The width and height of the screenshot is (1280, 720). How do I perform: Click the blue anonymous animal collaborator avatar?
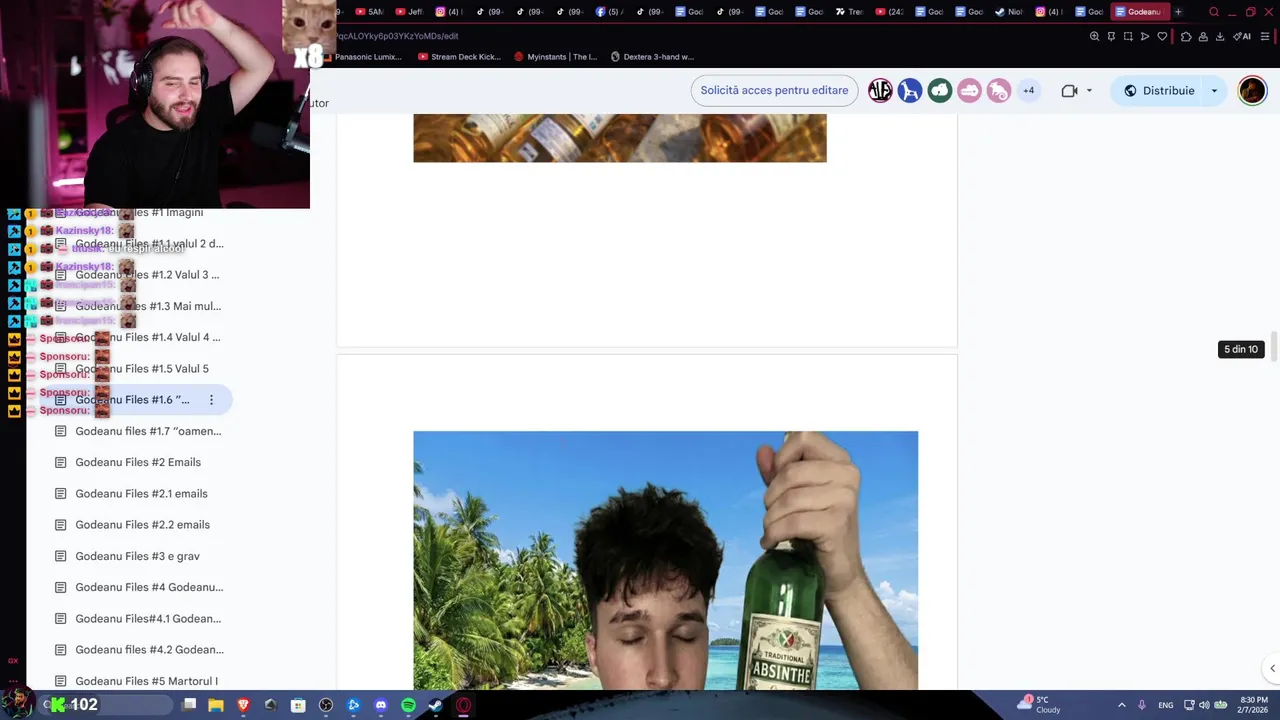(x=910, y=91)
